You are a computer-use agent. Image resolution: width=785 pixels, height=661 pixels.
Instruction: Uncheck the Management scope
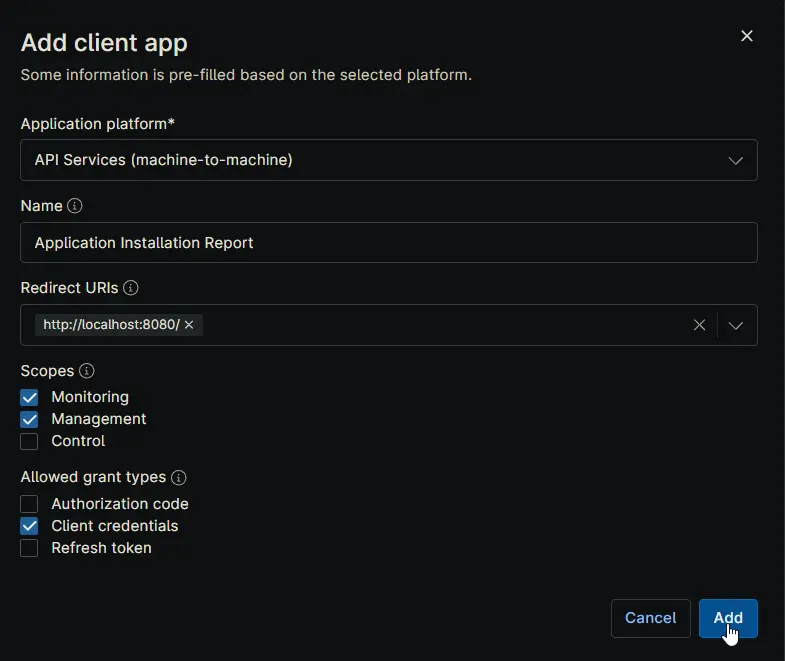[29, 420]
